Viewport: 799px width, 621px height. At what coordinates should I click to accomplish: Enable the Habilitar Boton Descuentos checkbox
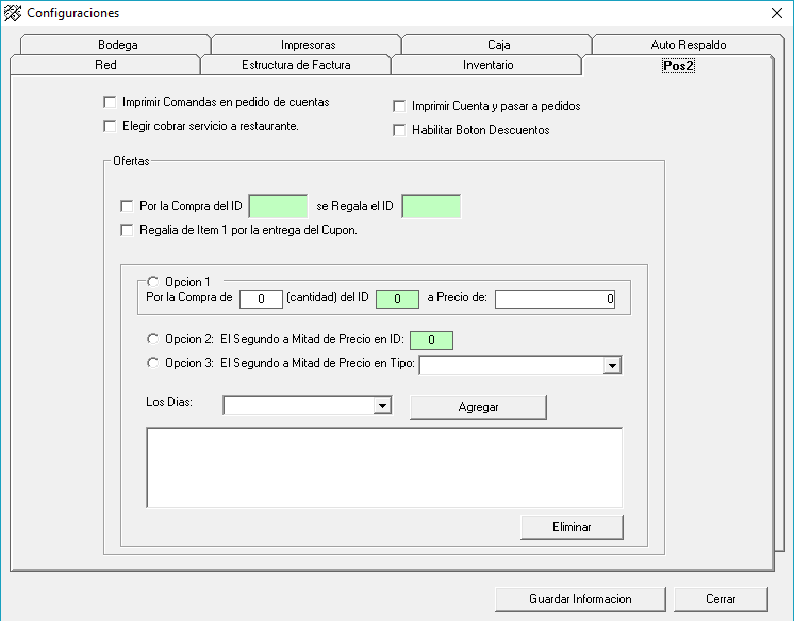click(400, 130)
